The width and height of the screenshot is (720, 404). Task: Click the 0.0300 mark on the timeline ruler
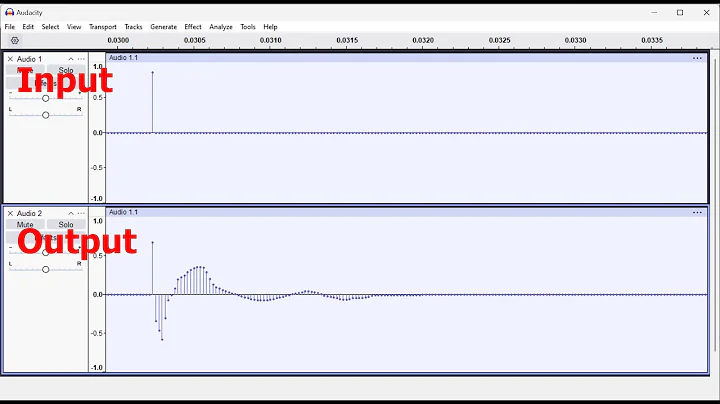pyautogui.click(x=118, y=40)
